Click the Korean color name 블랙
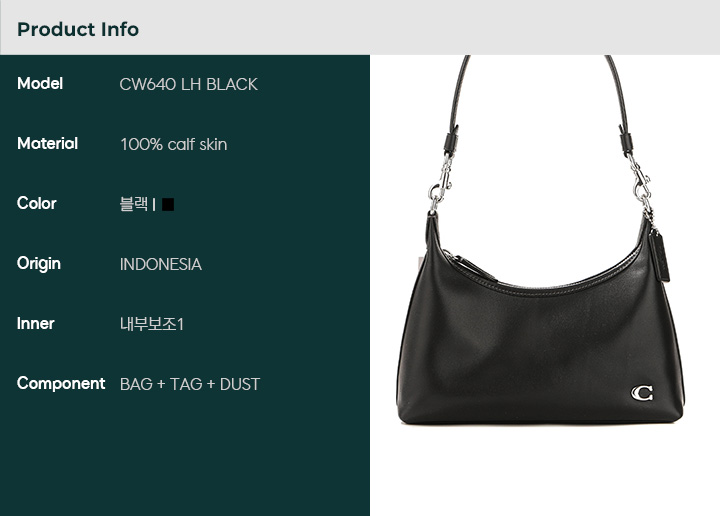 click(x=134, y=204)
